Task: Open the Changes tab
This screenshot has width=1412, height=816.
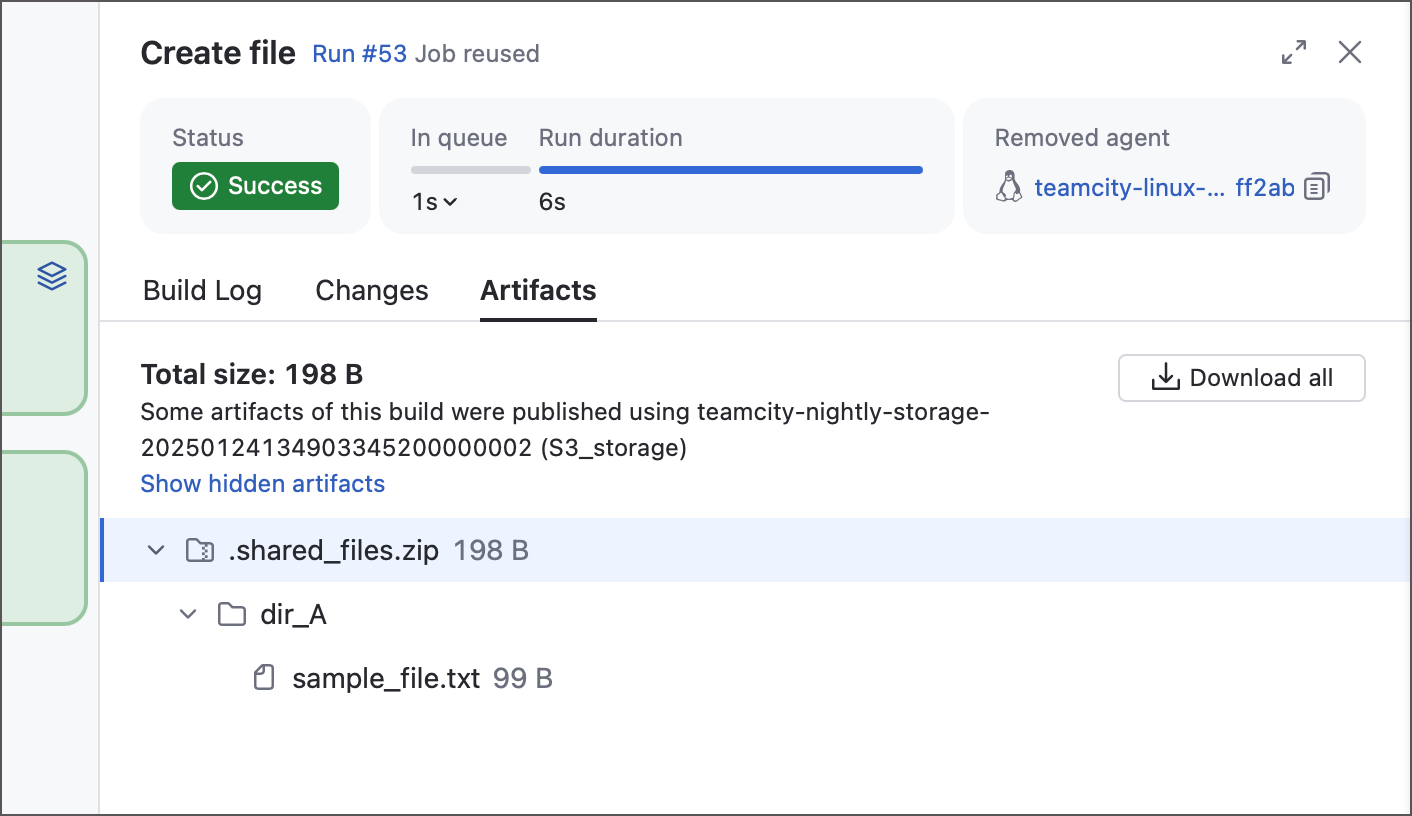Action: [x=371, y=290]
